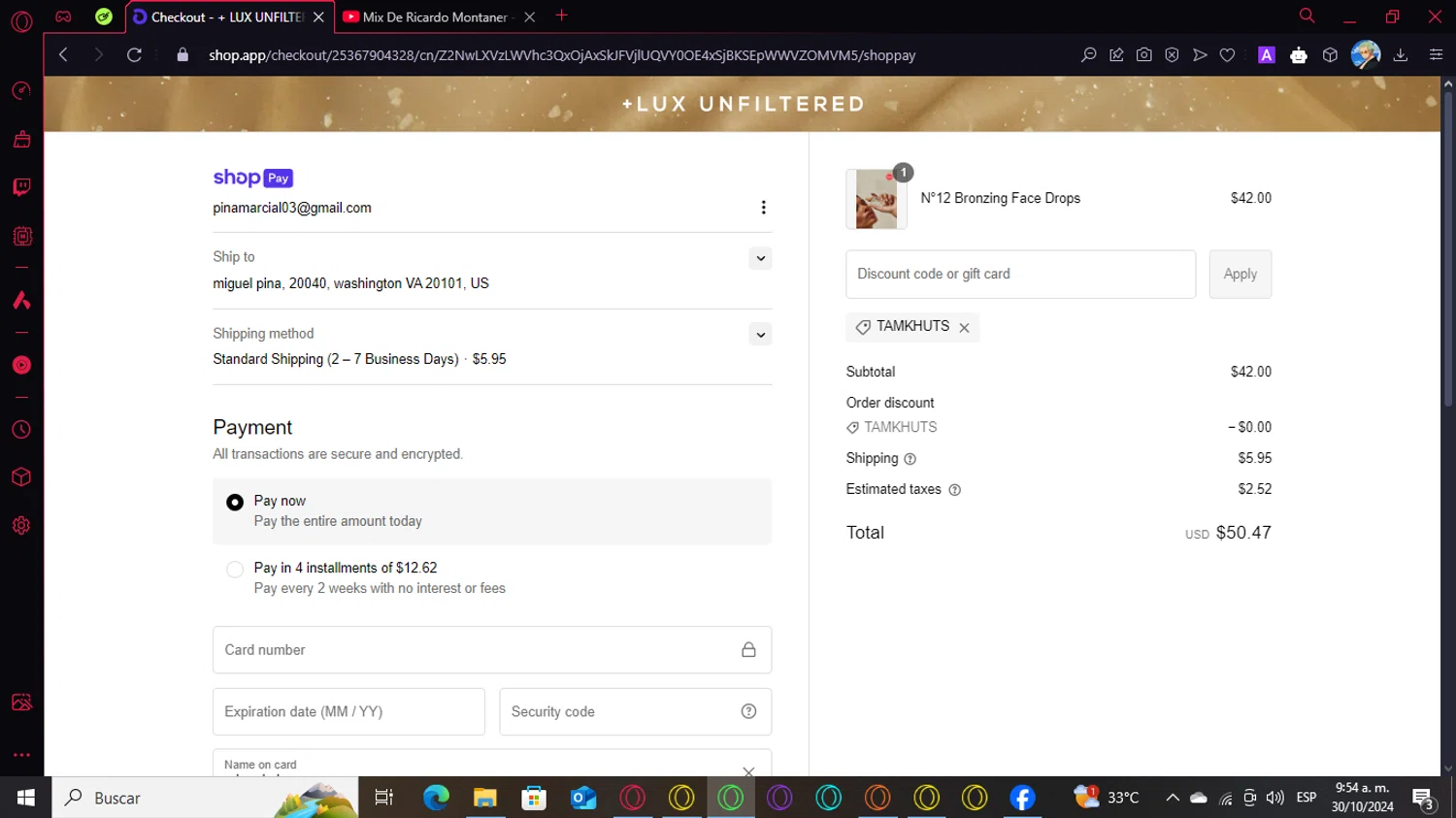Take a snapshot with camera icon
Viewport: 1456px width, 818px height.
pos(1144,55)
